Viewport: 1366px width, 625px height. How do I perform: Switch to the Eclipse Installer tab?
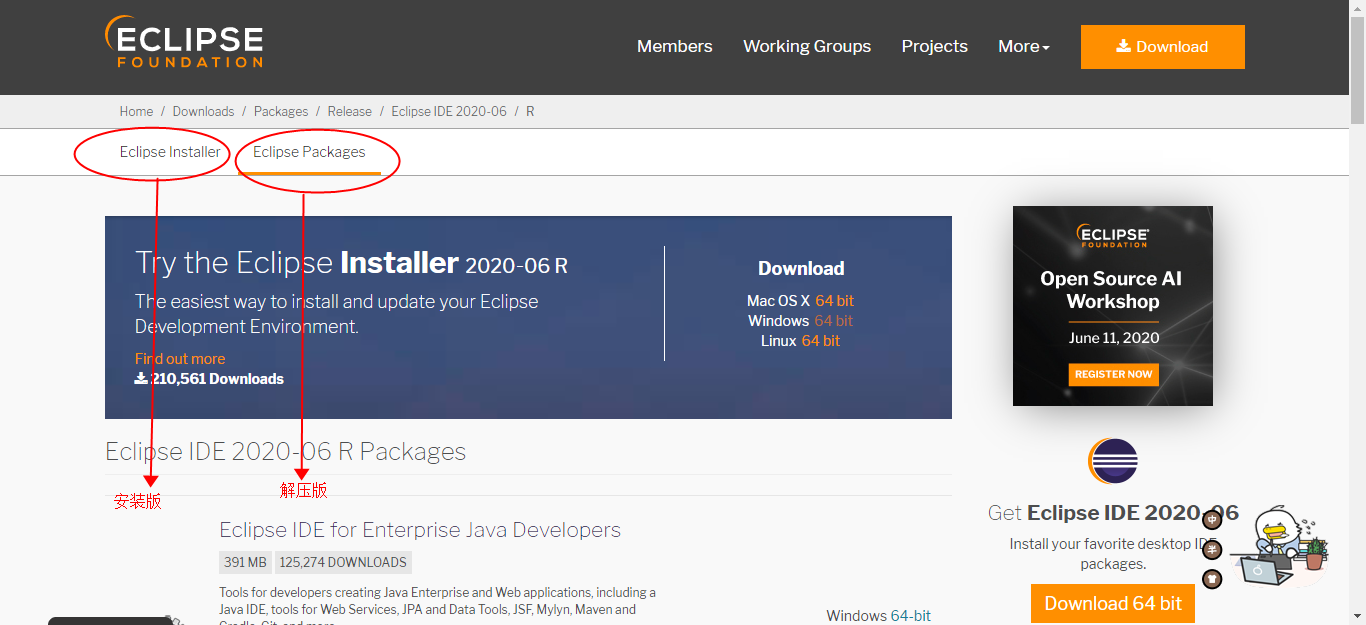coord(170,152)
